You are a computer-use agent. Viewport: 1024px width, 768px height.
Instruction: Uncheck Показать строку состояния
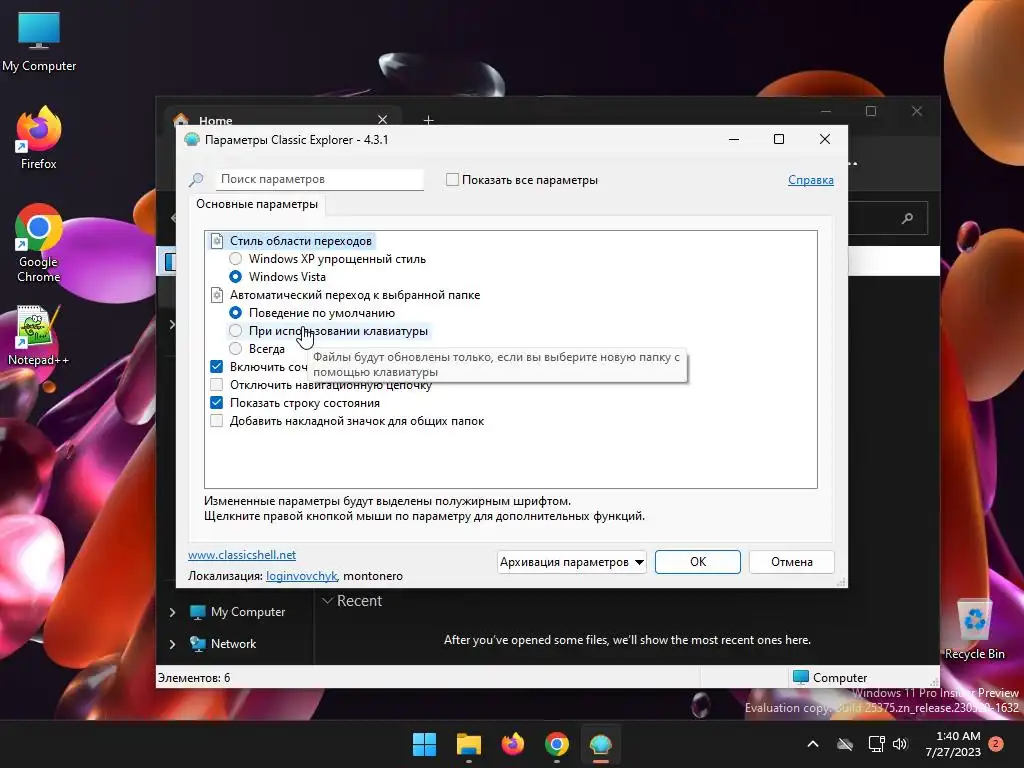217,403
